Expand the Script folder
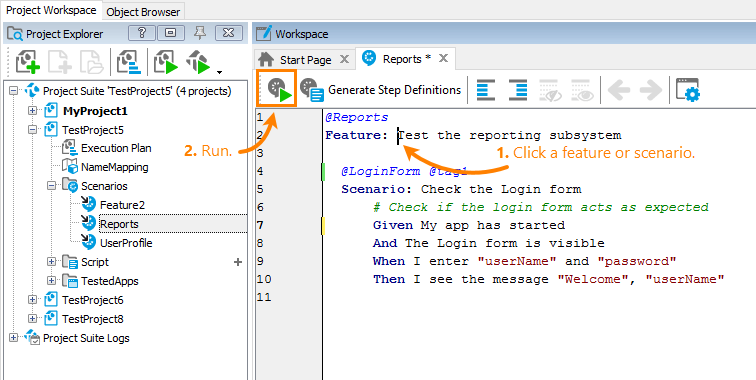Screen dimensions: 756x380 click(x=51, y=262)
